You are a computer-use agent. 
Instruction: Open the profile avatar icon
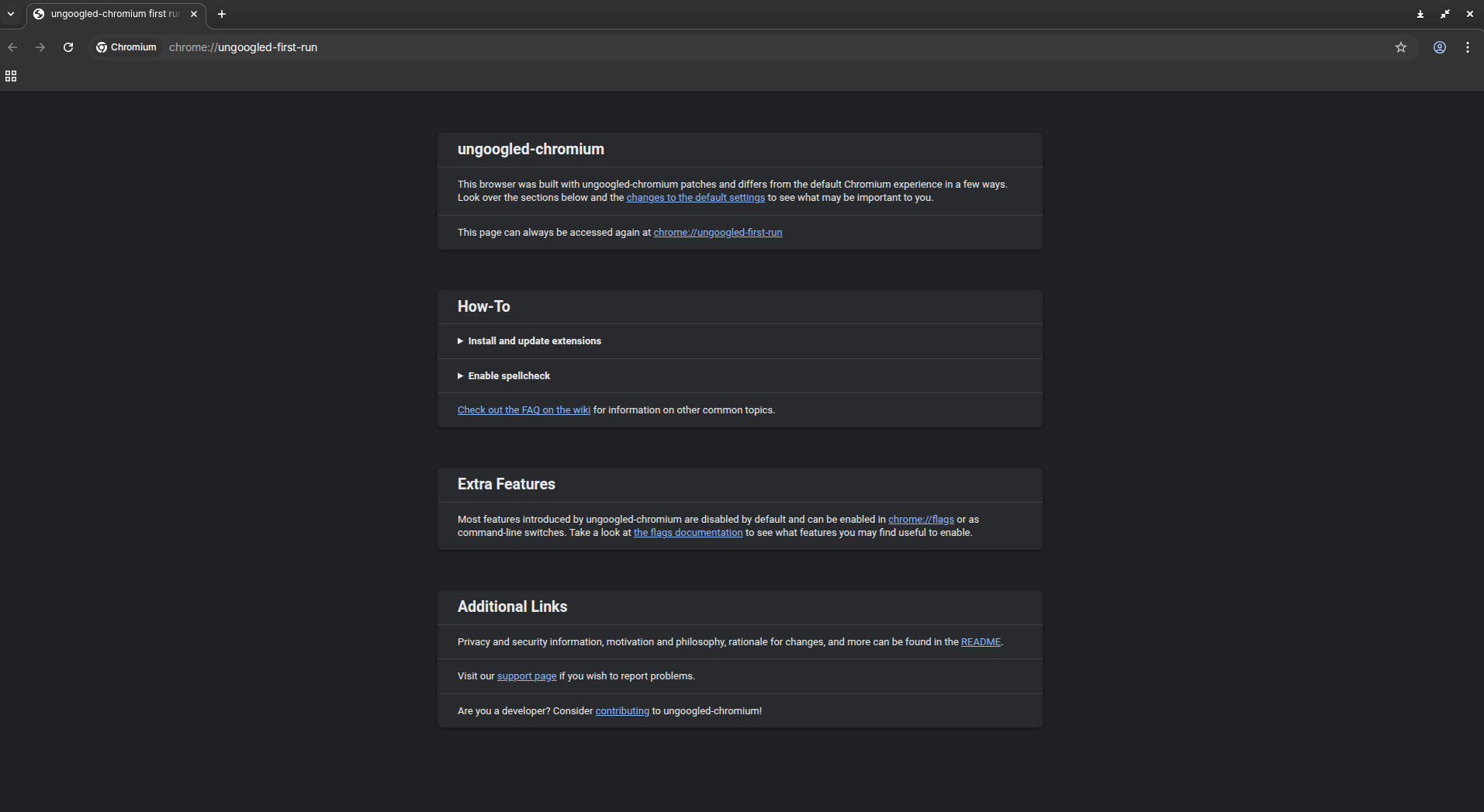1439,47
